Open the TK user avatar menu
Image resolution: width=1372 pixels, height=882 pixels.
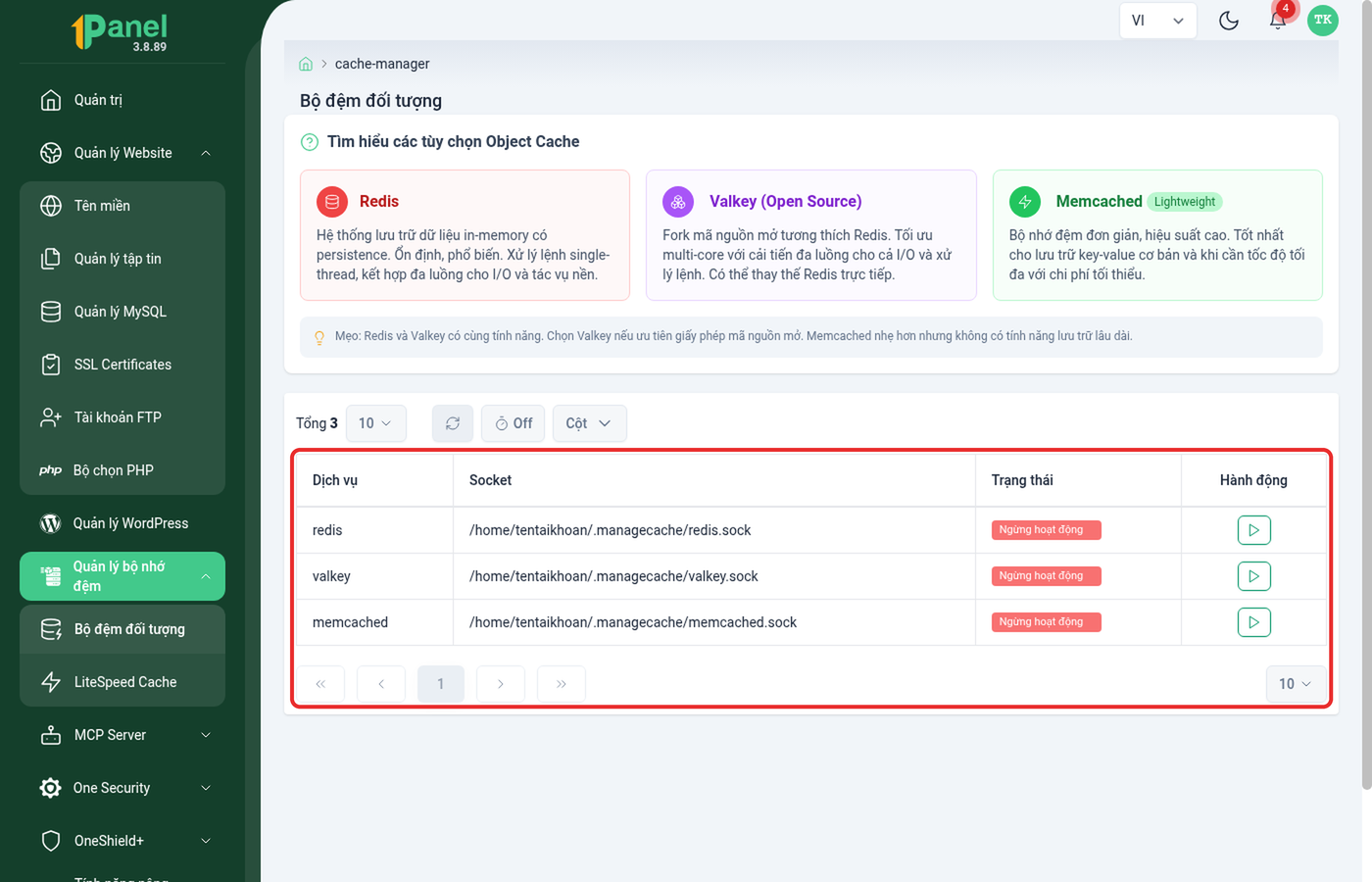pos(1323,20)
